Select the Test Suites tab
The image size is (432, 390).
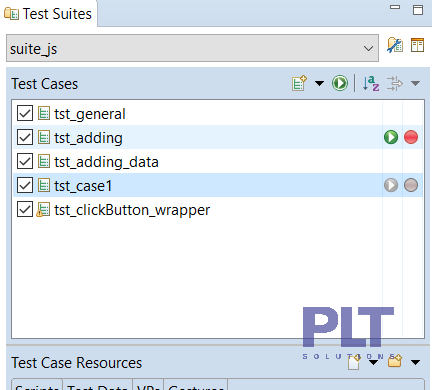coord(49,14)
